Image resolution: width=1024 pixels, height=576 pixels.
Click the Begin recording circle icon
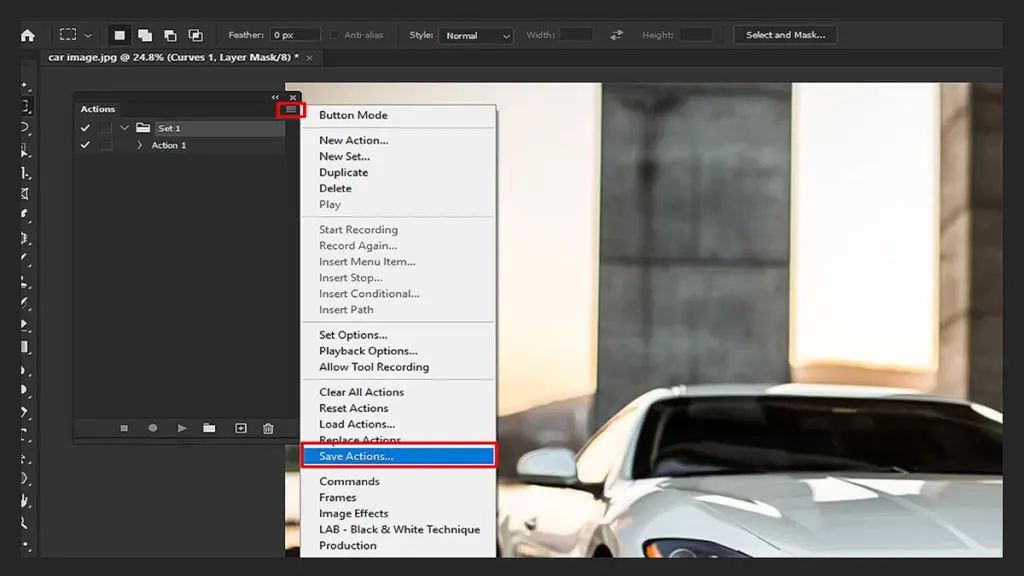pos(153,428)
